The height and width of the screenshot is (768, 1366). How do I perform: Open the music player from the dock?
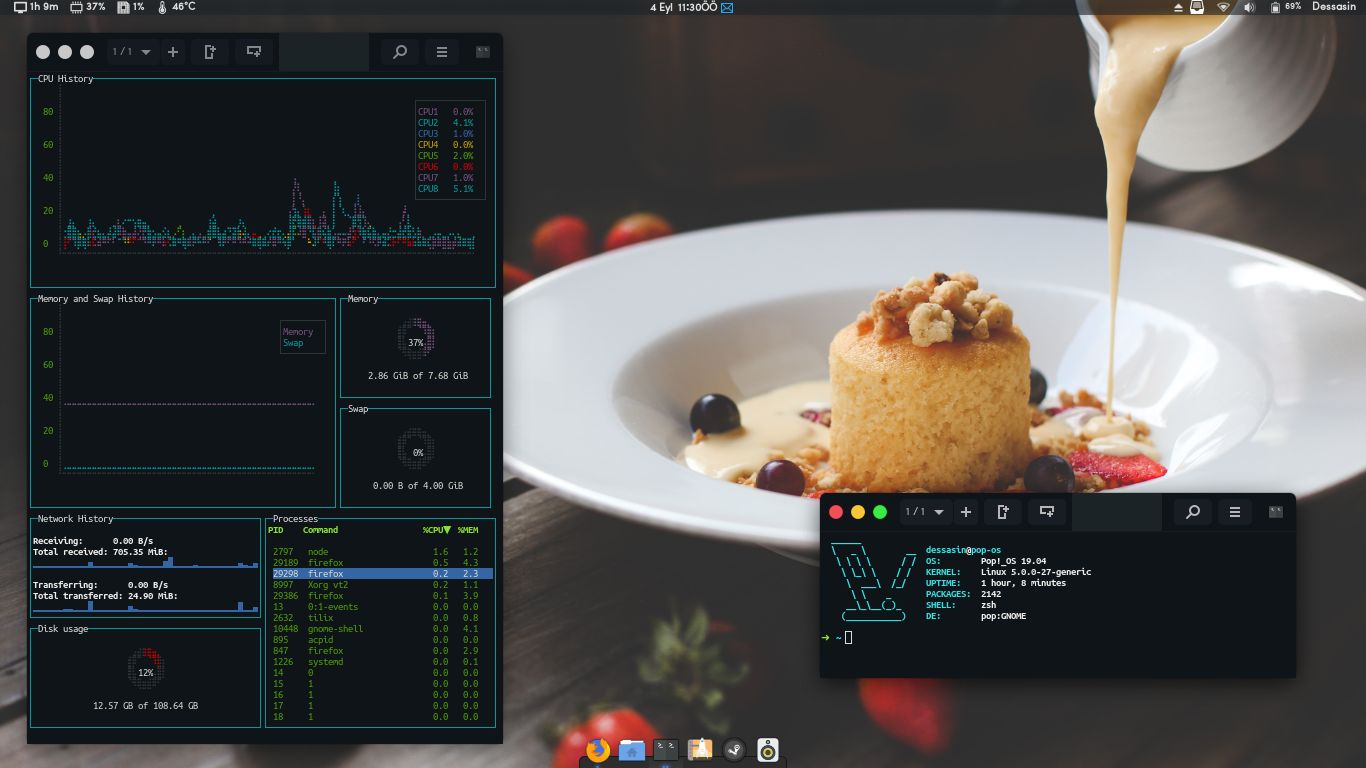click(x=766, y=749)
